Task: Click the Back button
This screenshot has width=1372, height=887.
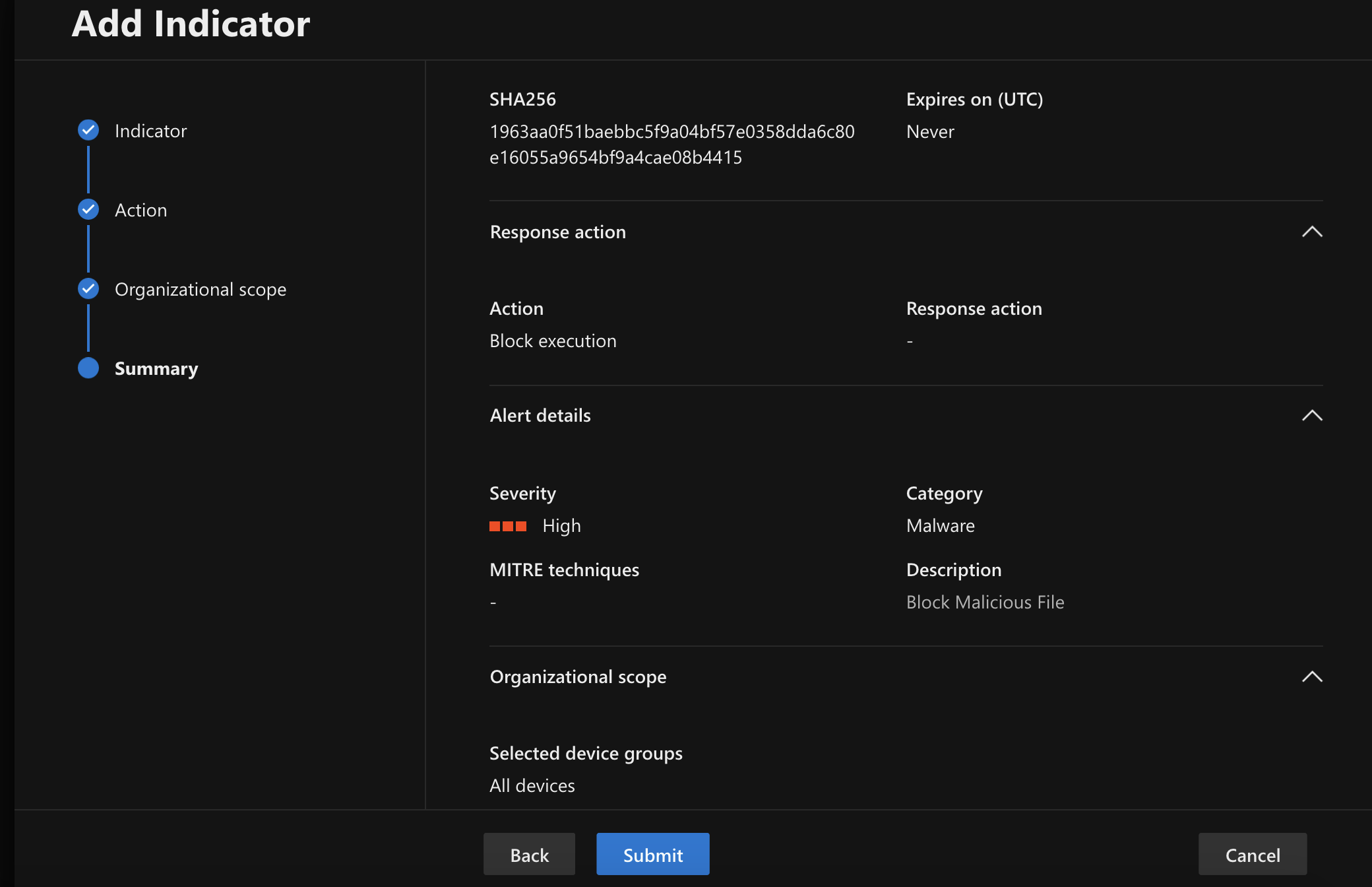Action: 529,855
